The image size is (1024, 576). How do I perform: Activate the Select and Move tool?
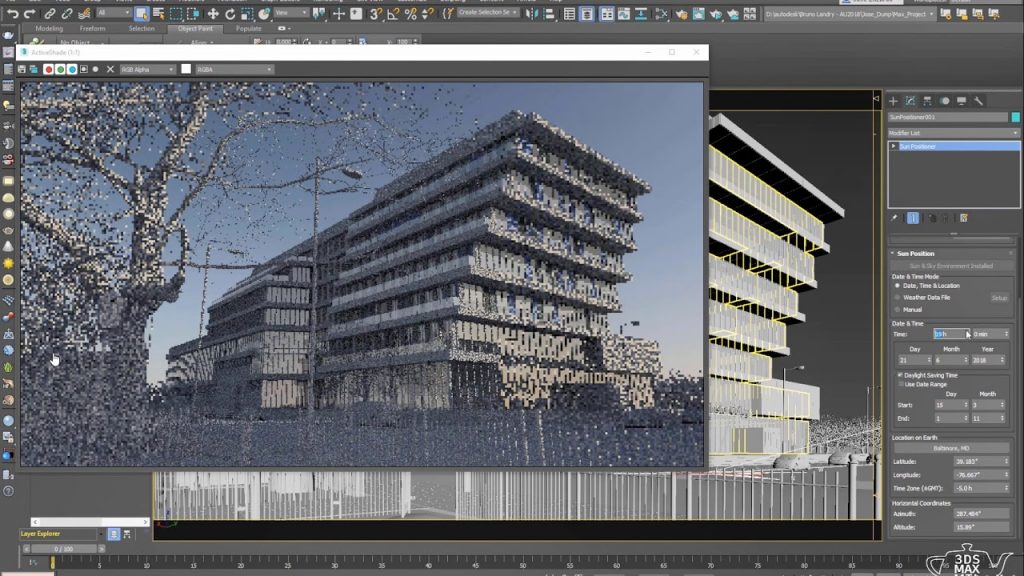pyautogui.click(x=213, y=14)
